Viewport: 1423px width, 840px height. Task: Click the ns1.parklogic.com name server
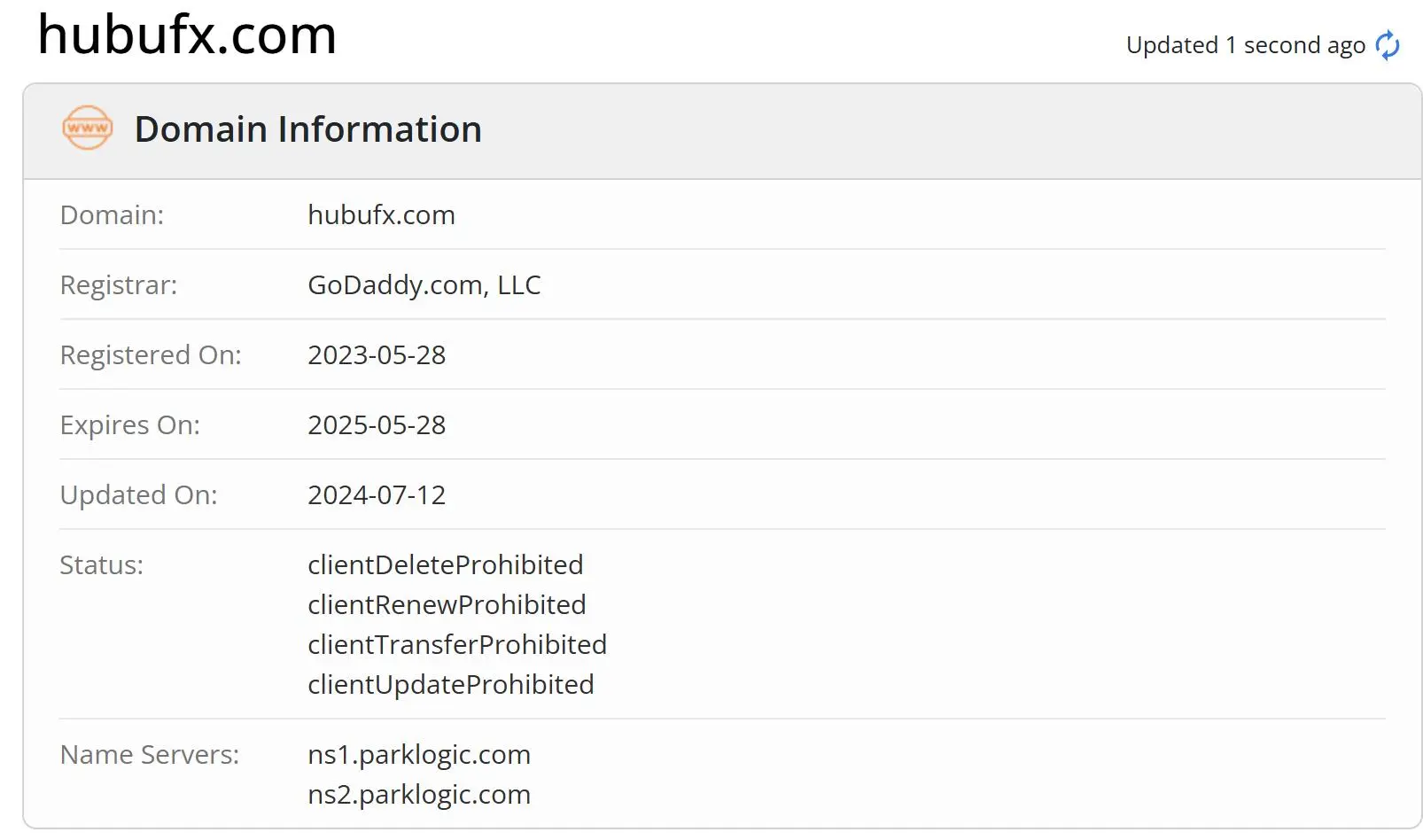pyautogui.click(x=419, y=754)
